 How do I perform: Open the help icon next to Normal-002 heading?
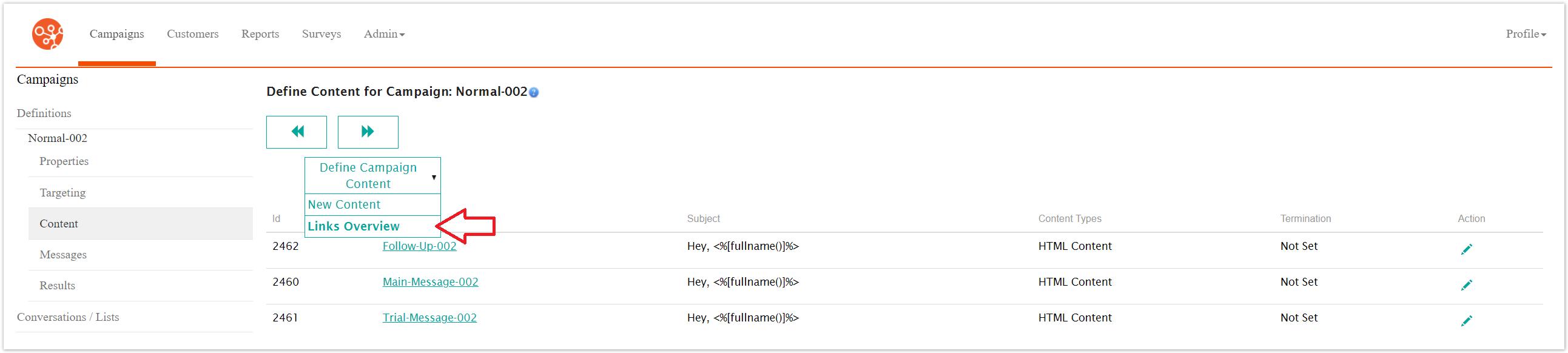pos(533,93)
